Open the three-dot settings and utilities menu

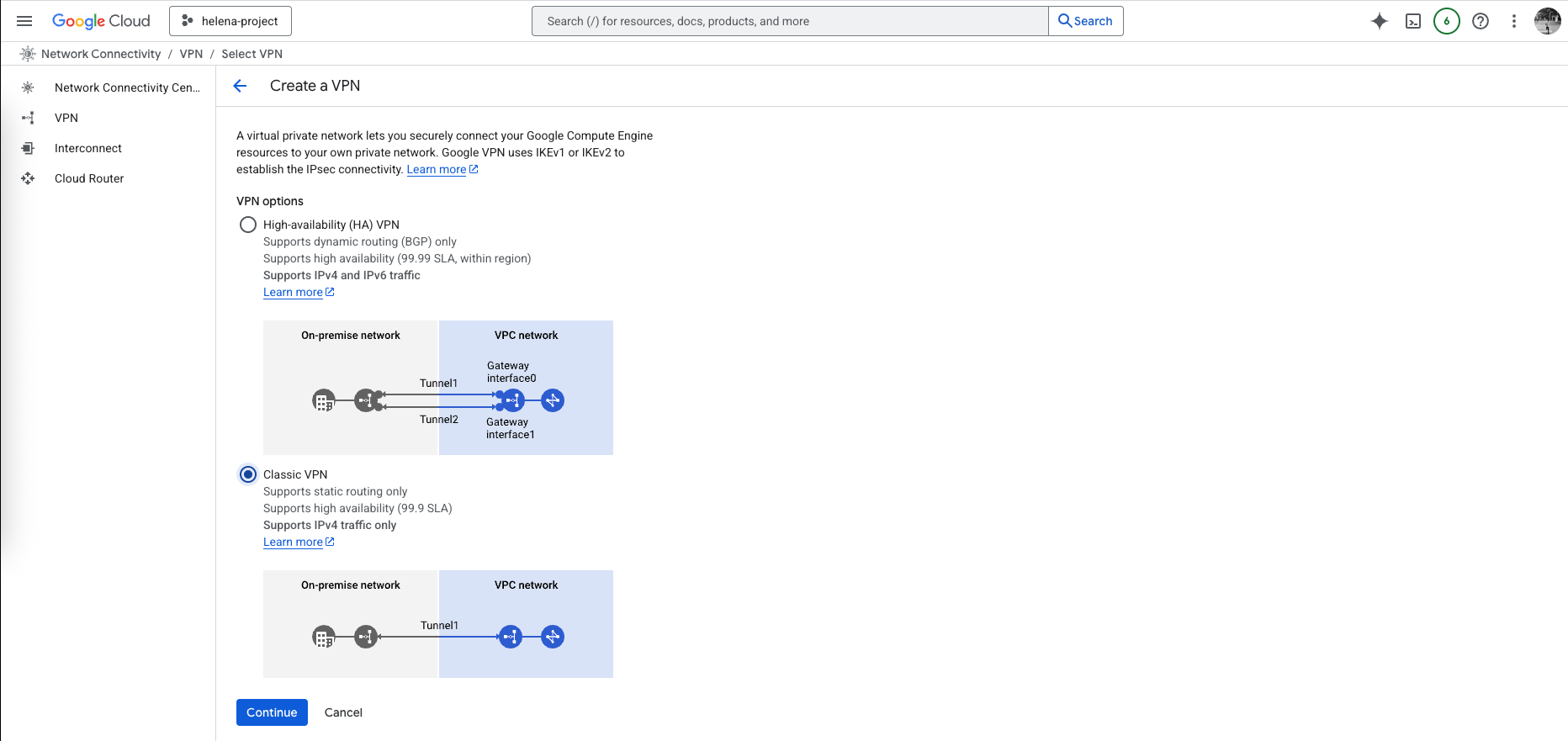point(1514,21)
